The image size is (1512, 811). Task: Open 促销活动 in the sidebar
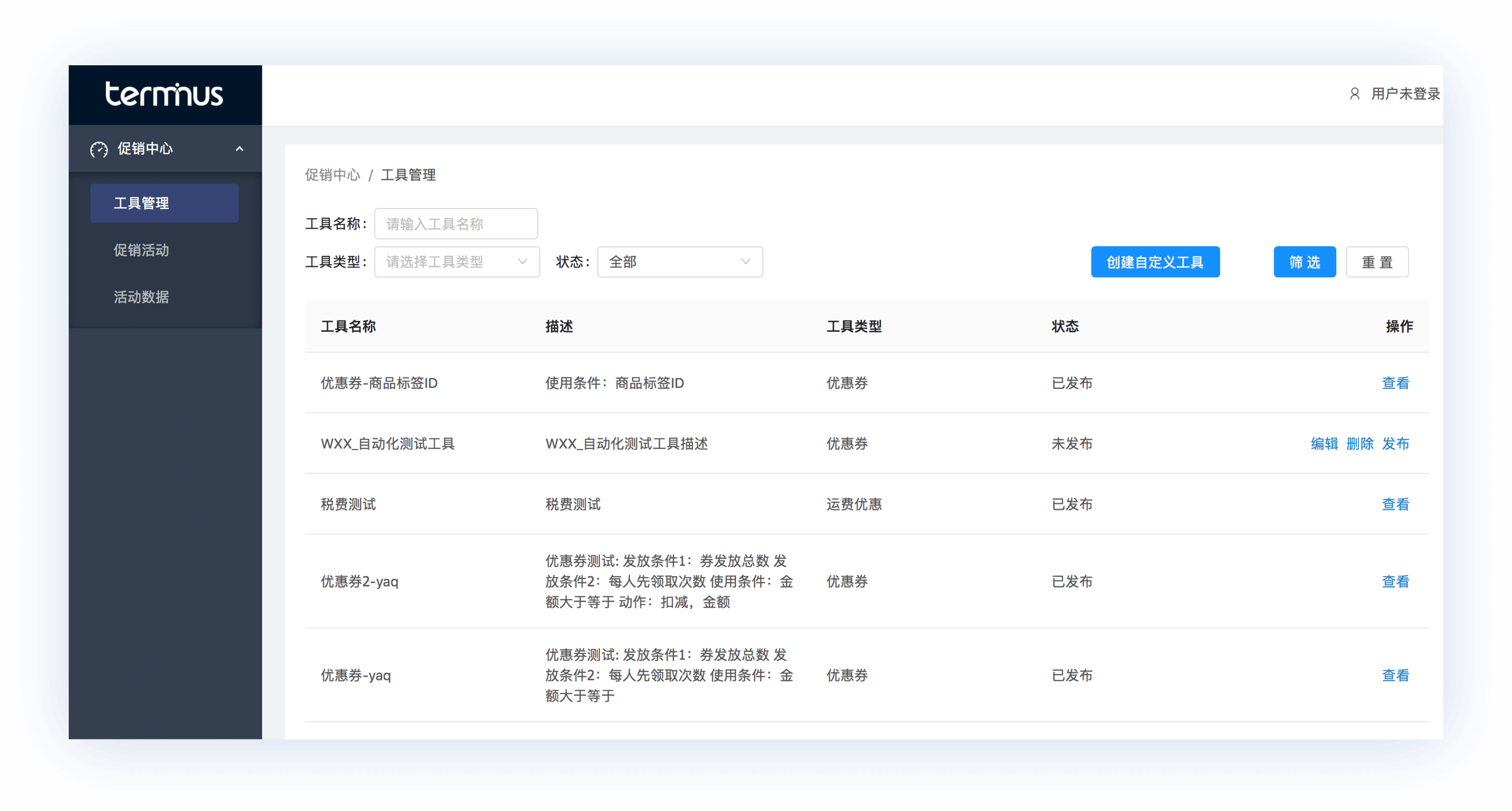click(141, 250)
